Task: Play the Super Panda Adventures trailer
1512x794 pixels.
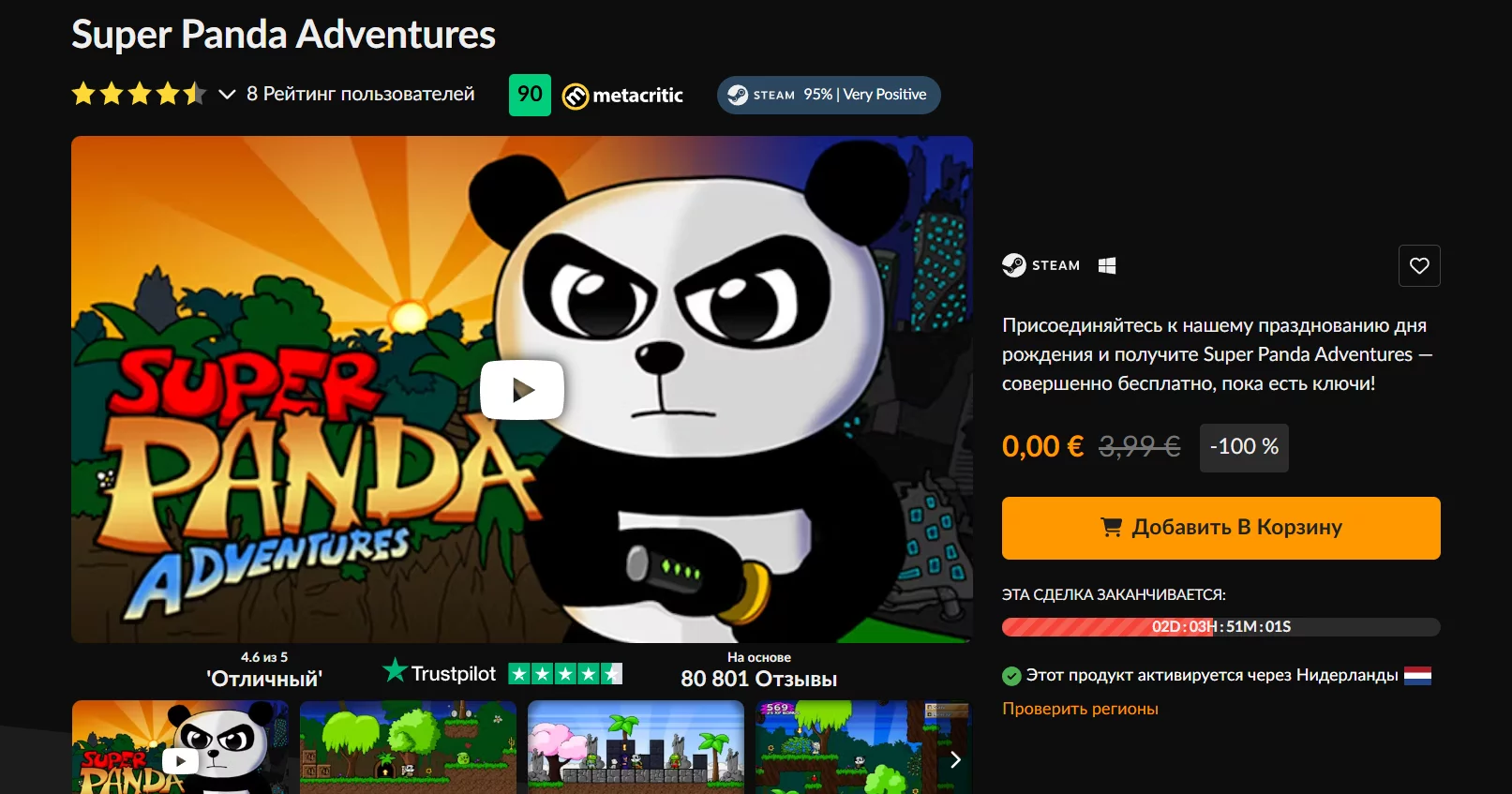Action: 522,390
